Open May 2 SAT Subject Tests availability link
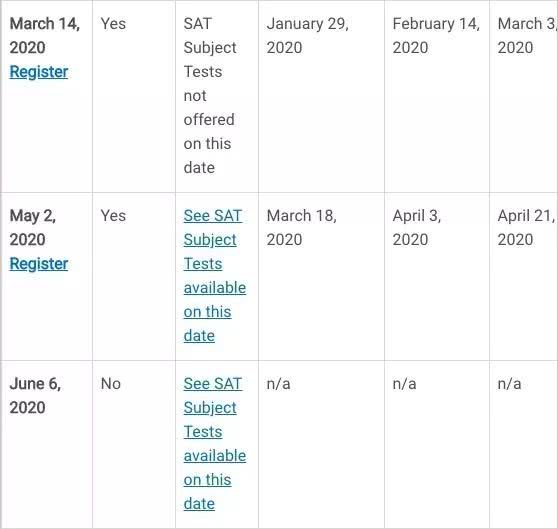The height and width of the screenshot is (529, 558). [215, 276]
